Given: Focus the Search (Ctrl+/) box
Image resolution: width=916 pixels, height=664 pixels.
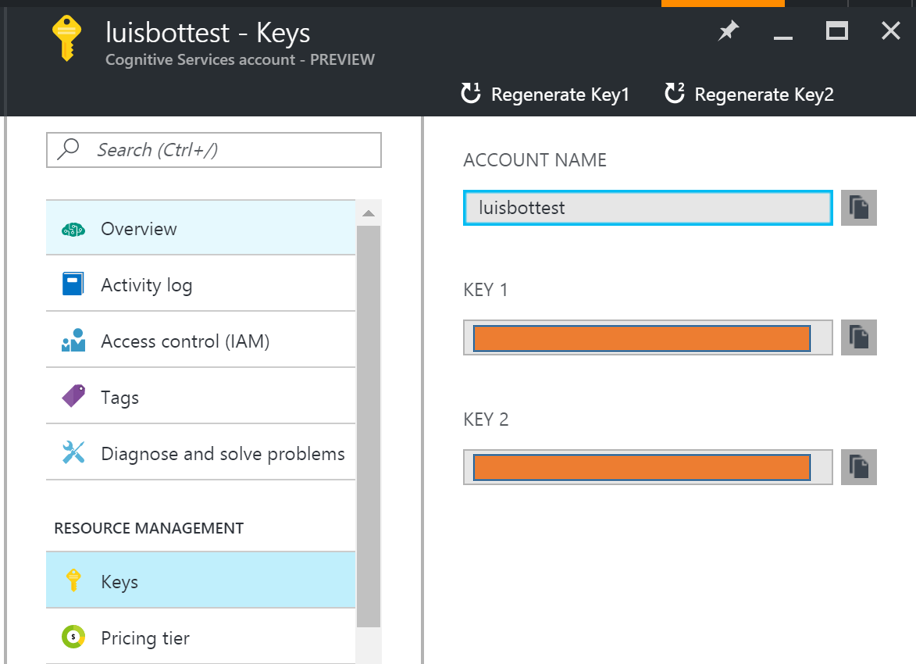Looking at the screenshot, I should pos(214,150).
